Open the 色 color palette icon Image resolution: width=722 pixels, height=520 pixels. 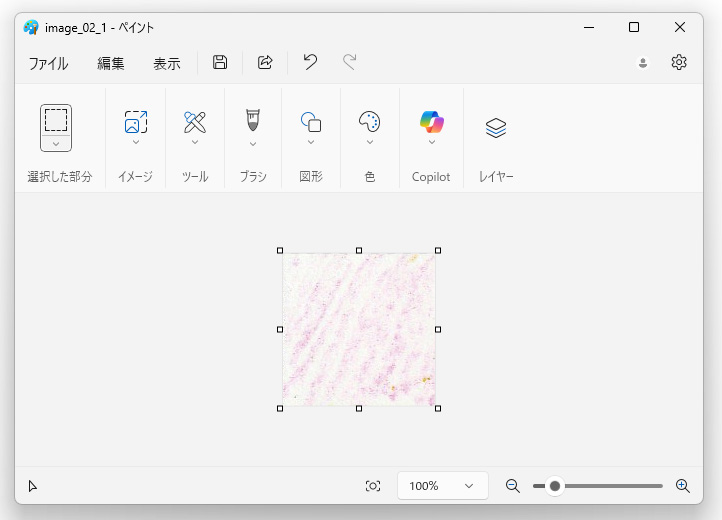coord(369,122)
